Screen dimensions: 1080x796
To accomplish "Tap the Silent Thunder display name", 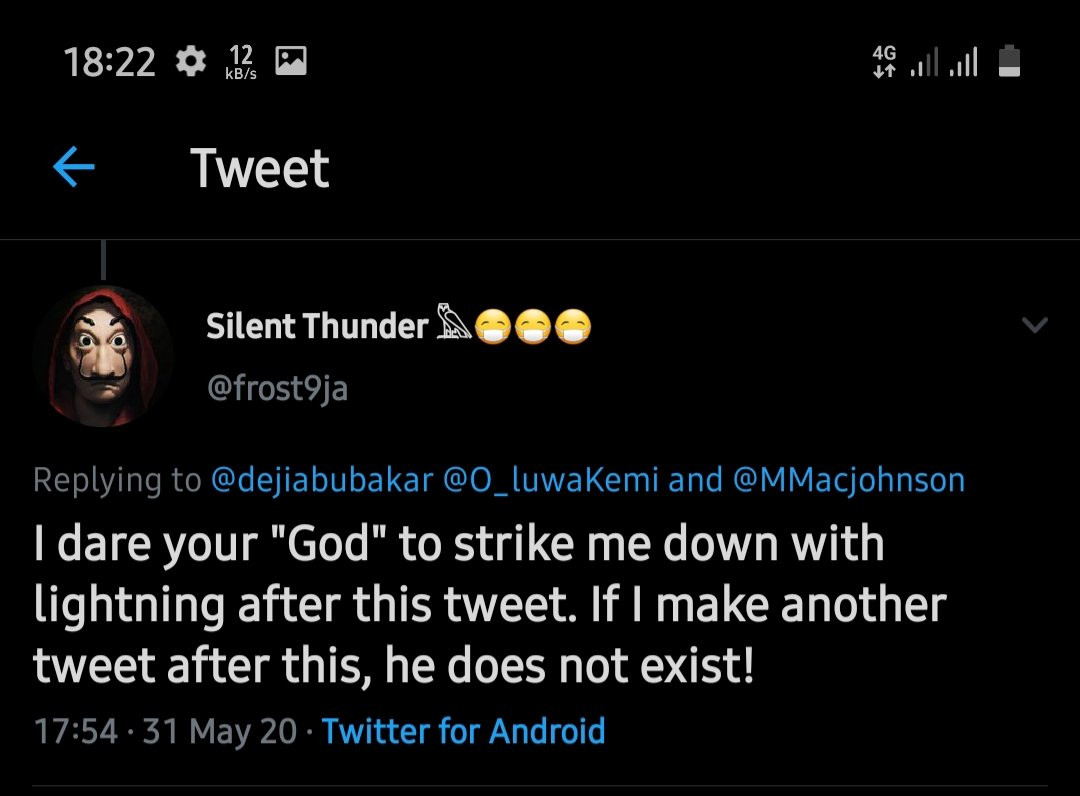I will click(317, 326).
